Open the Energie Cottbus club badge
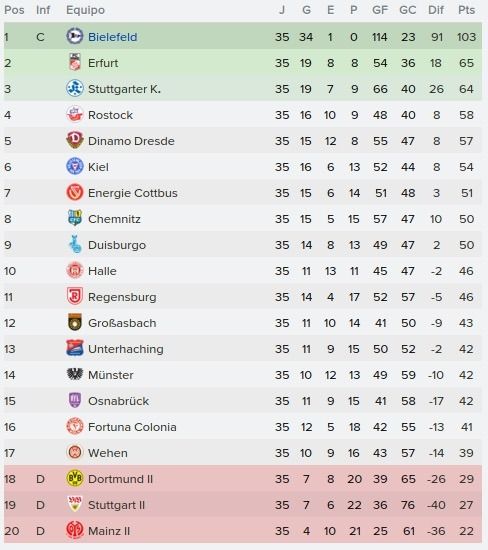This screenshot has width=488, height=550. 74,192
